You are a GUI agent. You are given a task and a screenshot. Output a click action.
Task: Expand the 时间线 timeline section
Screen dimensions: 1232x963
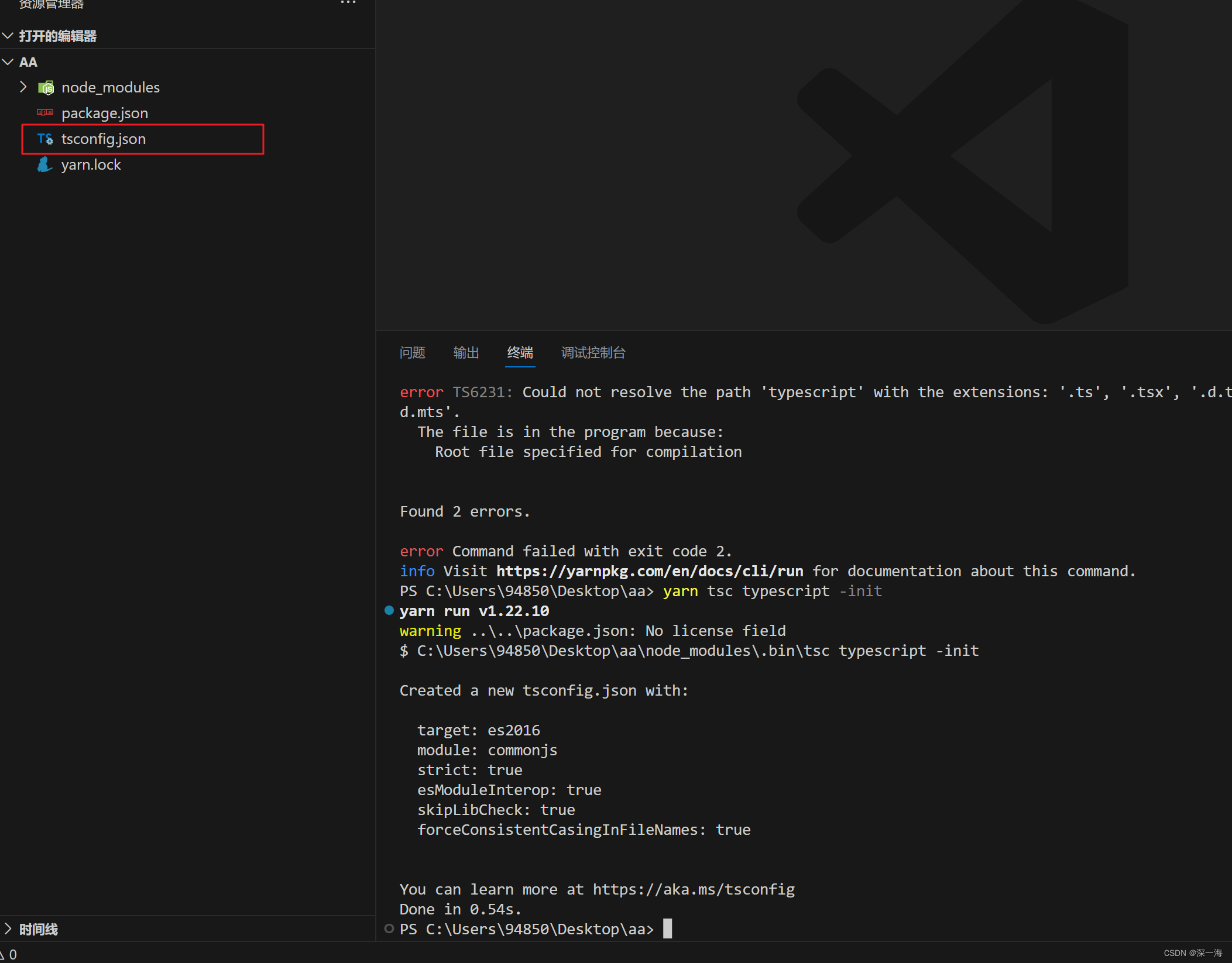8,928
